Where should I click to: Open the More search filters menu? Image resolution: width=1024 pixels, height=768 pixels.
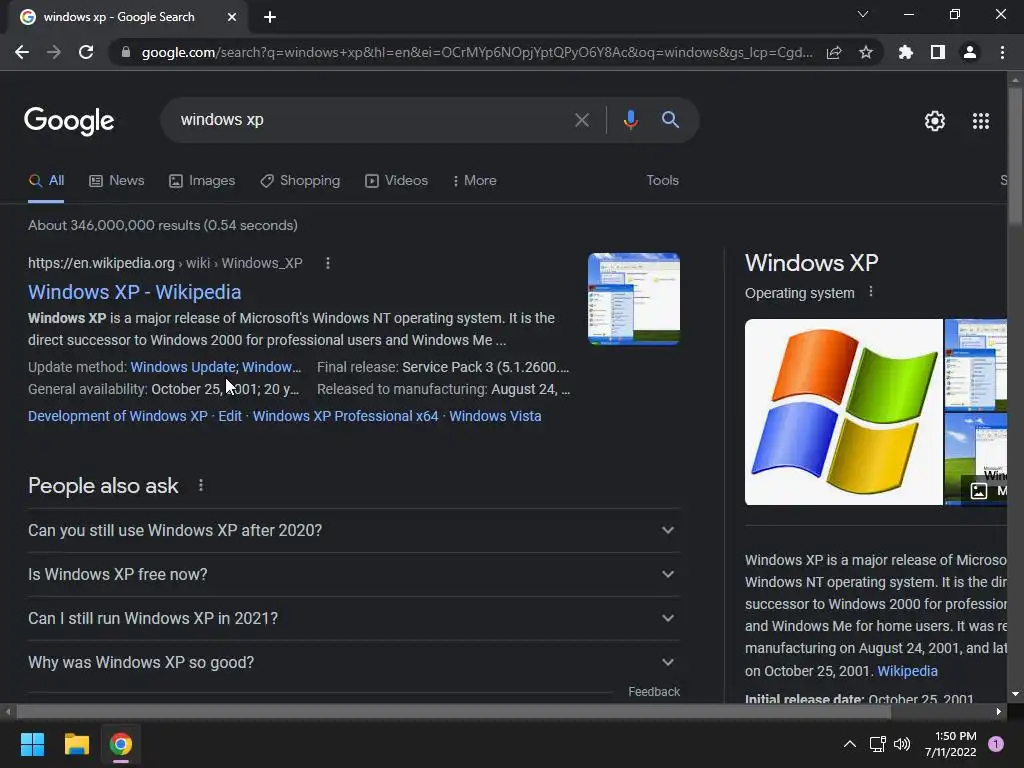point(475,181)
